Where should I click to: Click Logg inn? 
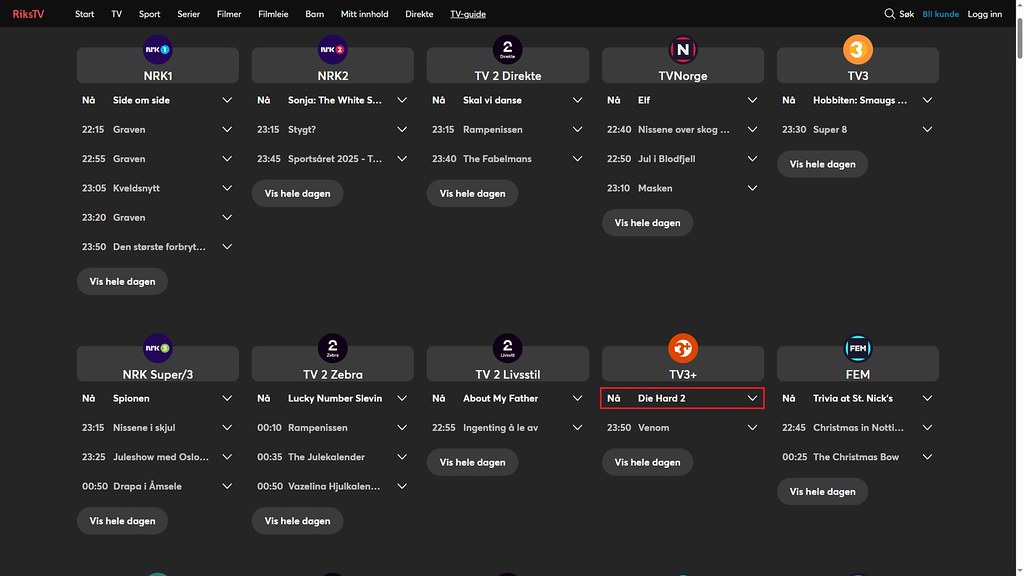985,14
